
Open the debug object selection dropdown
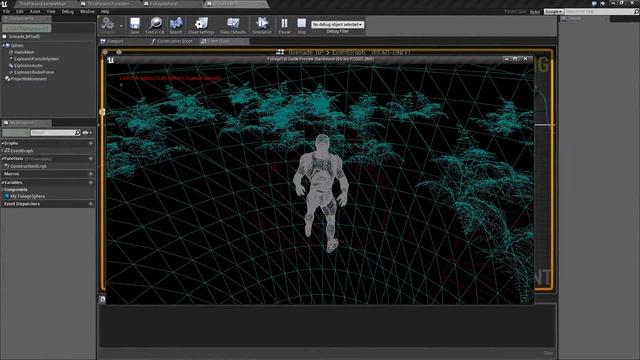pos(338,24)
